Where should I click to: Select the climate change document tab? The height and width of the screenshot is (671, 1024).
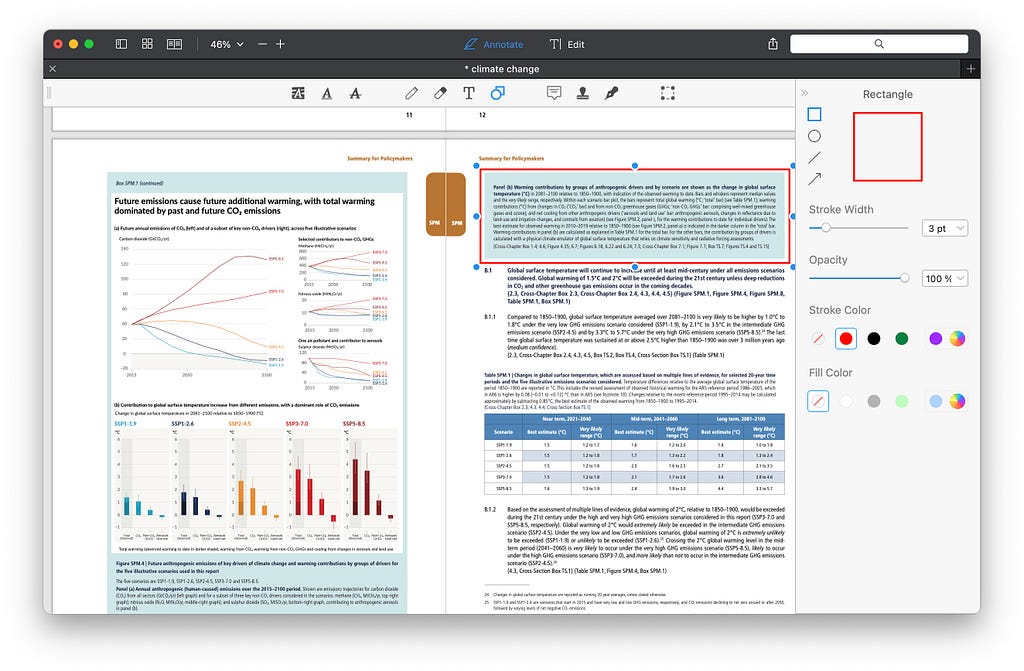(x=502, y=69)
